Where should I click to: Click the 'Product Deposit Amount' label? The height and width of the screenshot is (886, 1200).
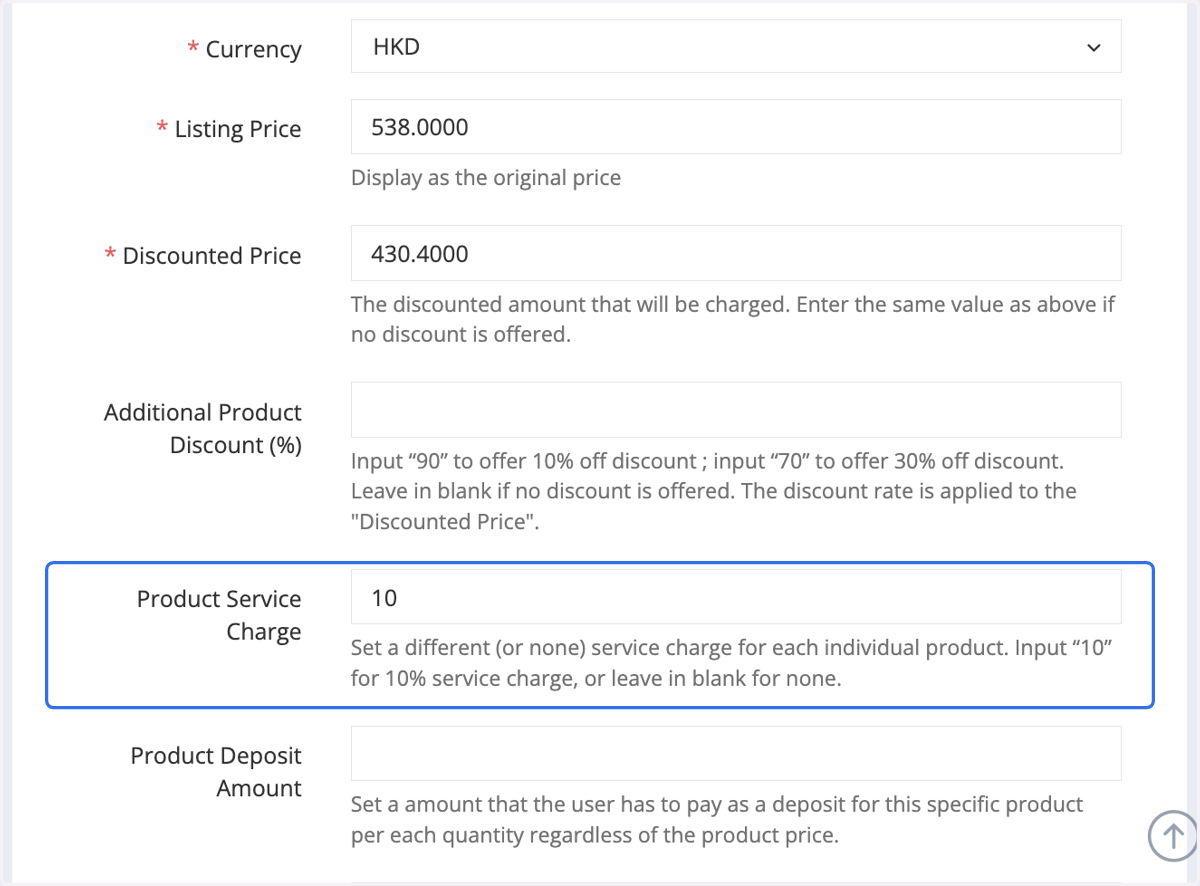click(x=216, y=772)
